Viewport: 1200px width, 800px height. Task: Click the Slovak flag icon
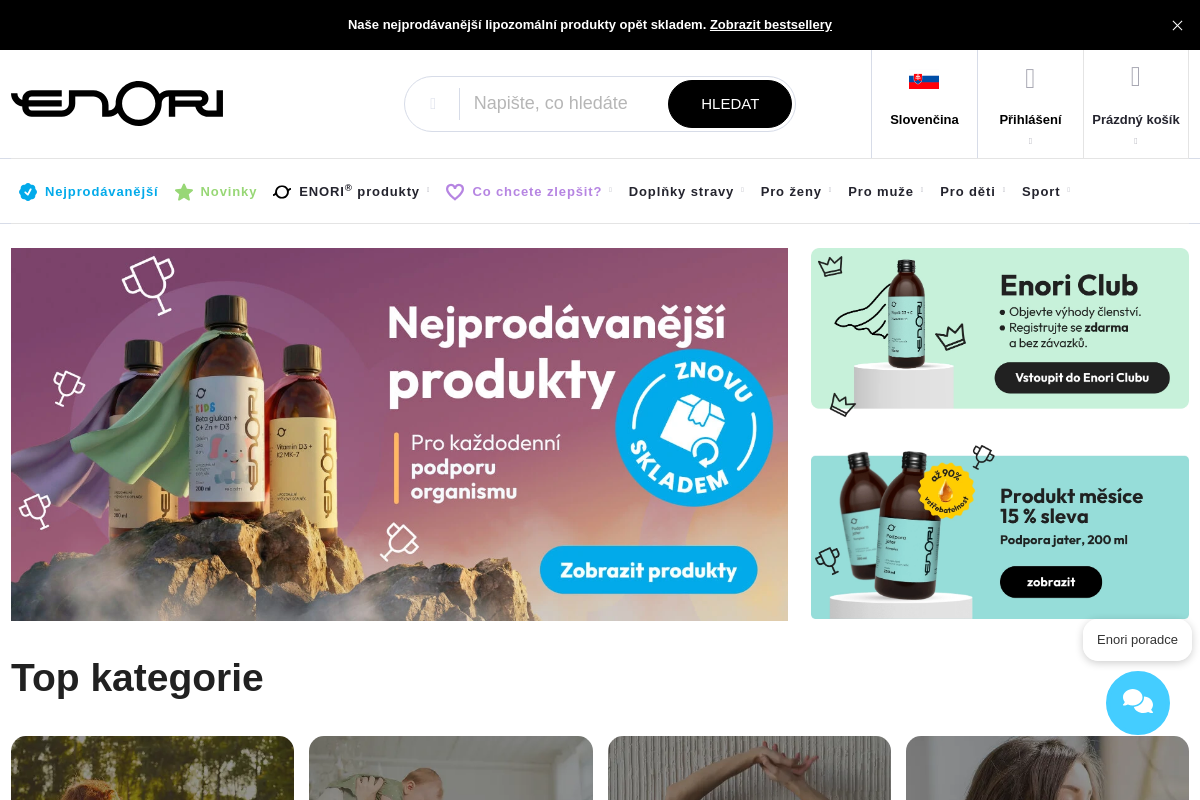pos(924,81)
